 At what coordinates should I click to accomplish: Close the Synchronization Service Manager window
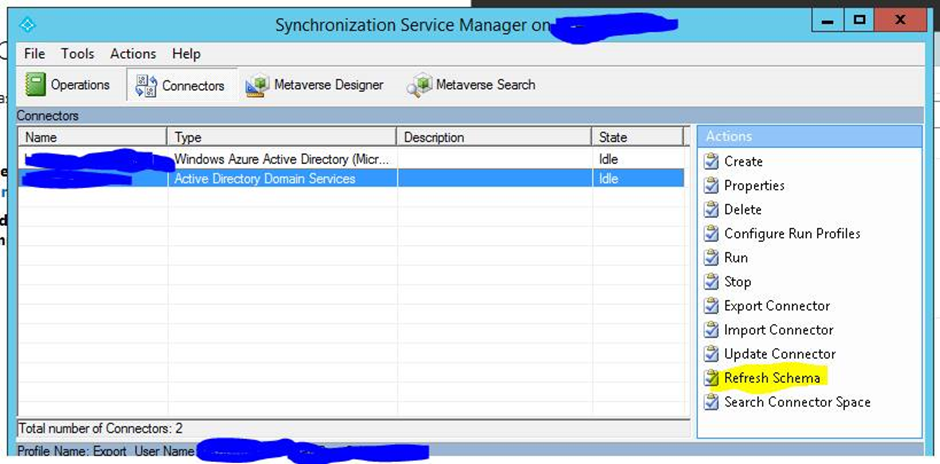coord(899,21)
